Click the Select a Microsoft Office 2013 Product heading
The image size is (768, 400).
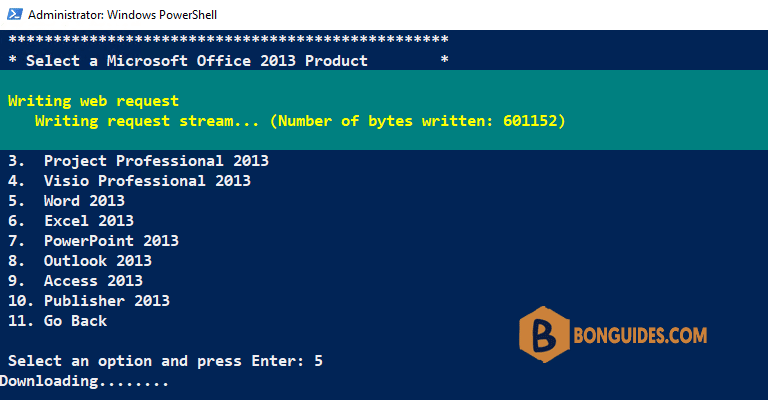[x=197, y=61]
